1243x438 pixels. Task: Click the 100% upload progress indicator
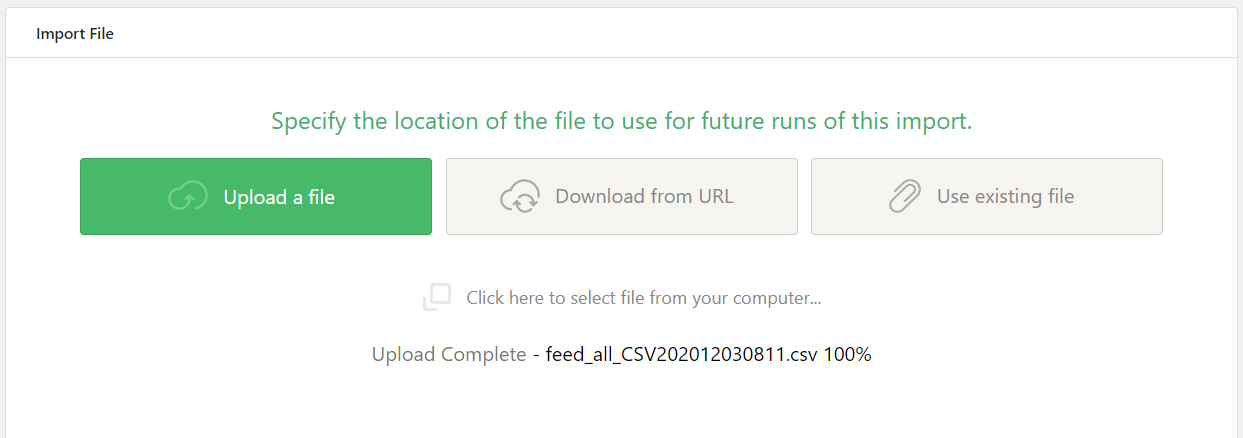[x=848, y=354]
